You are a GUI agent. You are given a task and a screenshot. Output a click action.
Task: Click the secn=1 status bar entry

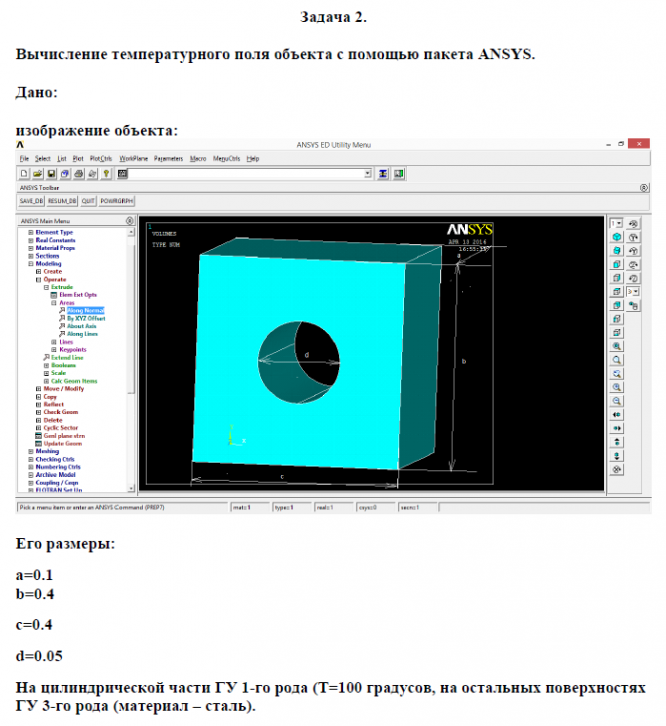[417, 508]
